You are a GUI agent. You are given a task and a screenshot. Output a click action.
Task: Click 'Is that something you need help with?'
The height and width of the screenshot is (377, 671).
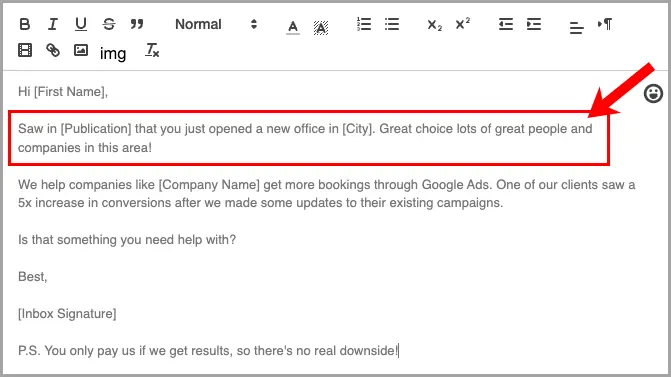(127, 240)
